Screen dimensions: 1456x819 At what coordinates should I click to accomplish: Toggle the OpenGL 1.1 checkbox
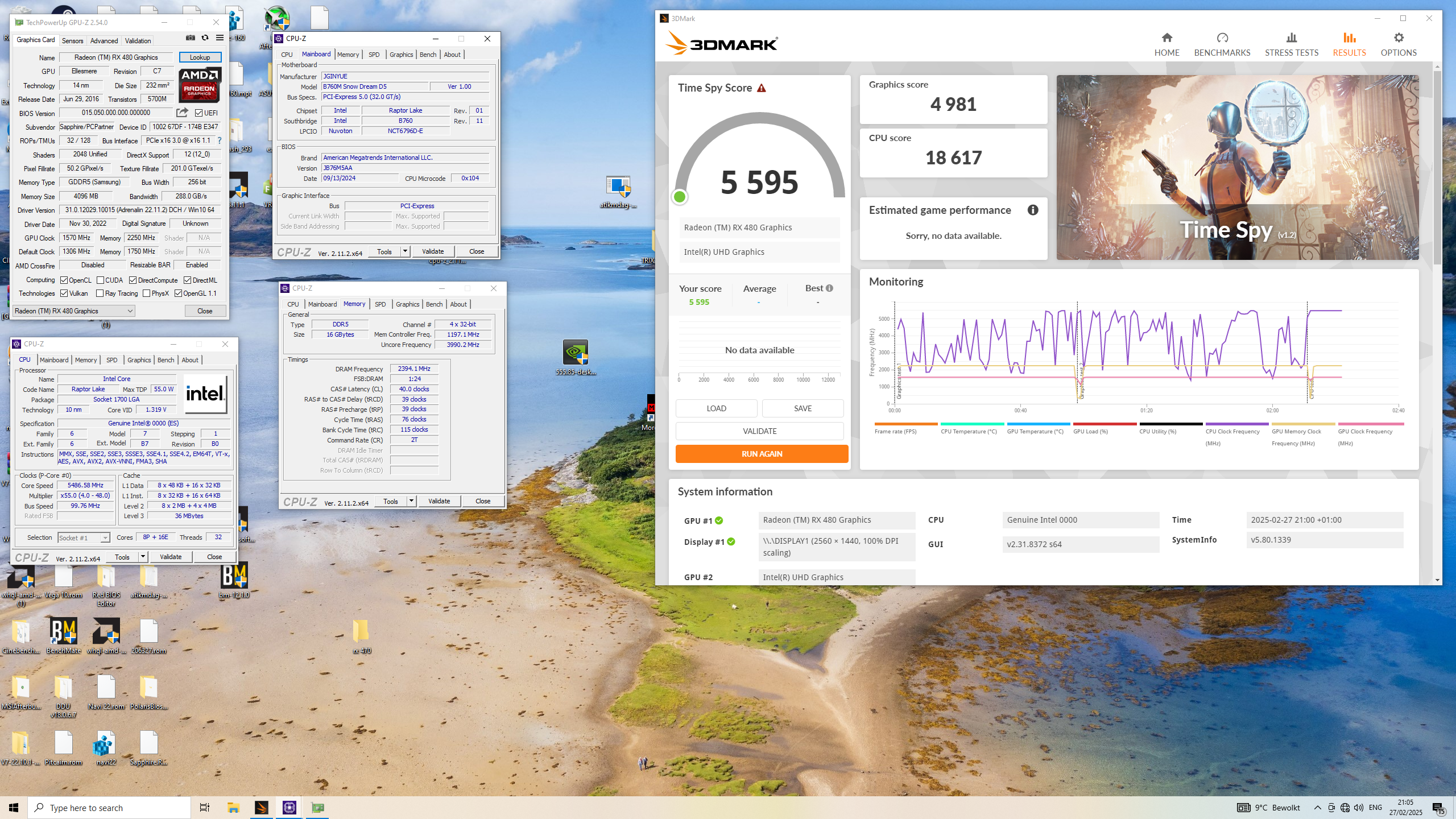(179, 293)
